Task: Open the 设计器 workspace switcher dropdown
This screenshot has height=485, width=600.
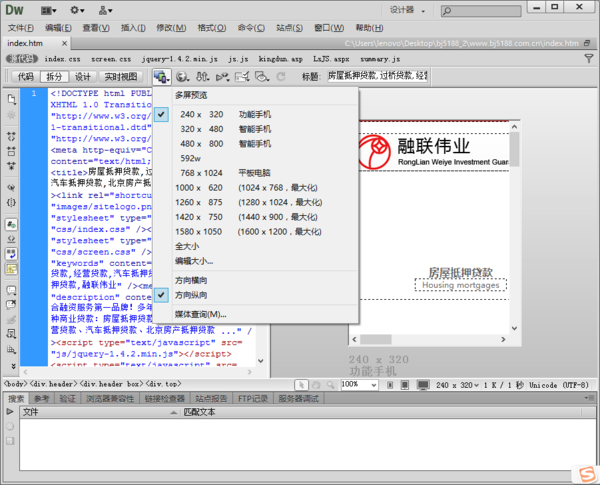Action: [x=407, y=10]
